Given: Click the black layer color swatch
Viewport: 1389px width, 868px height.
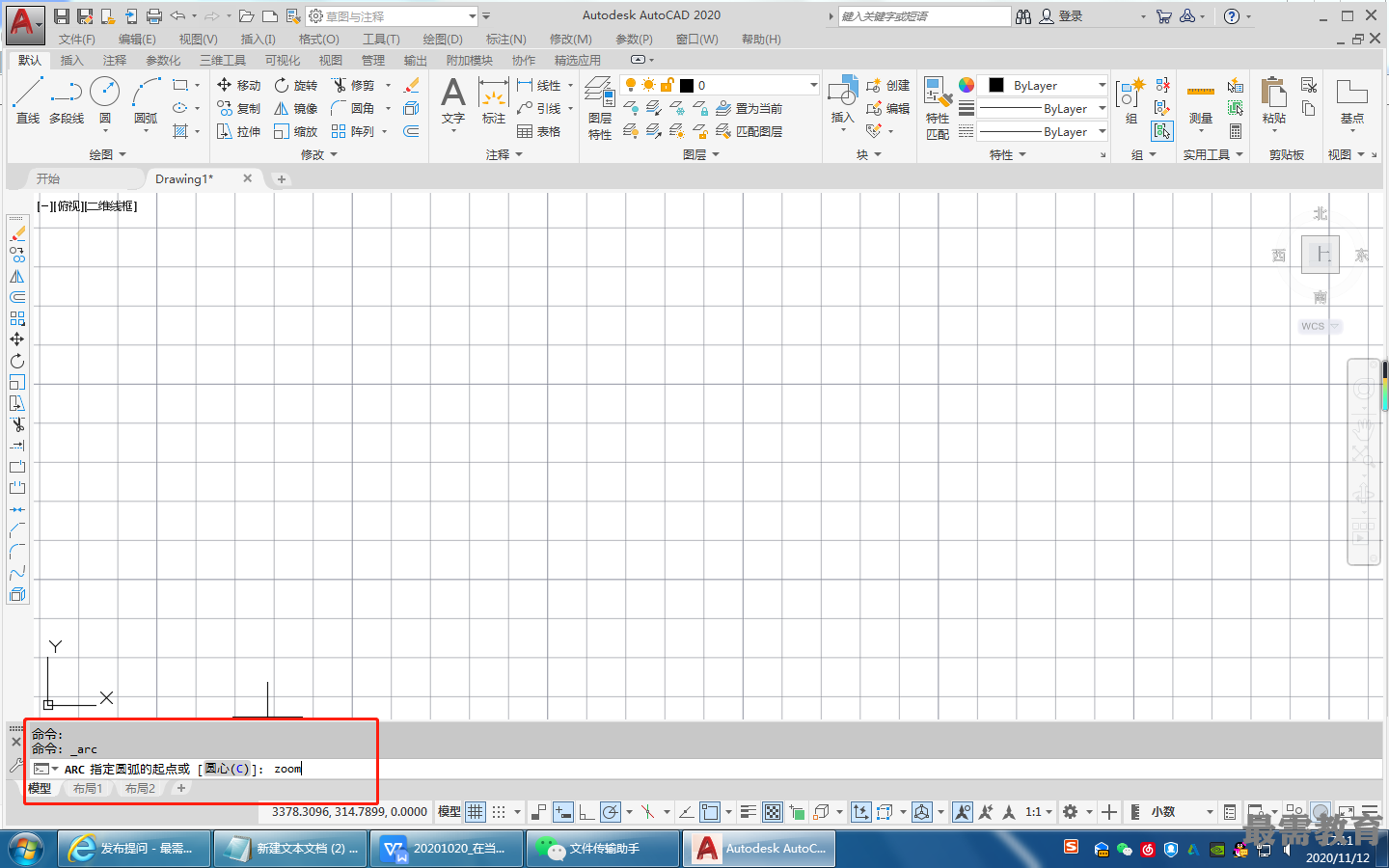Looking at the screenshot, I should [686, 86].
